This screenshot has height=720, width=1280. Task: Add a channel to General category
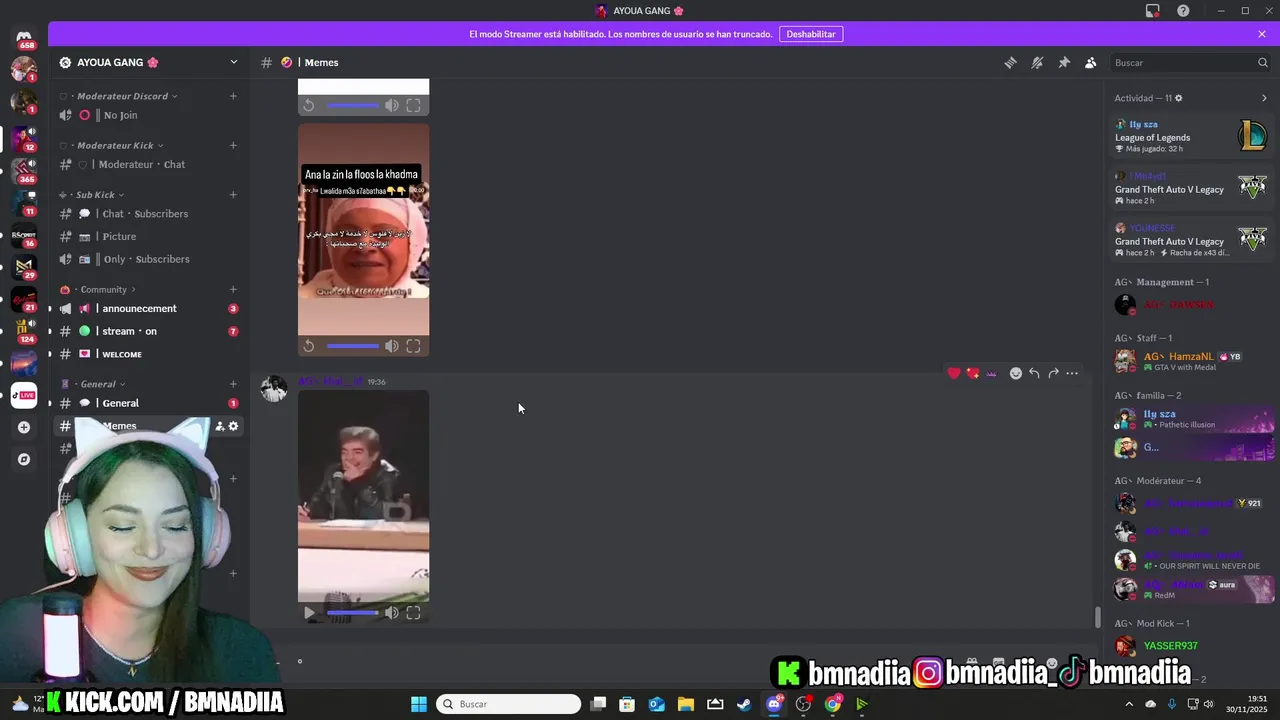[233, 384]
